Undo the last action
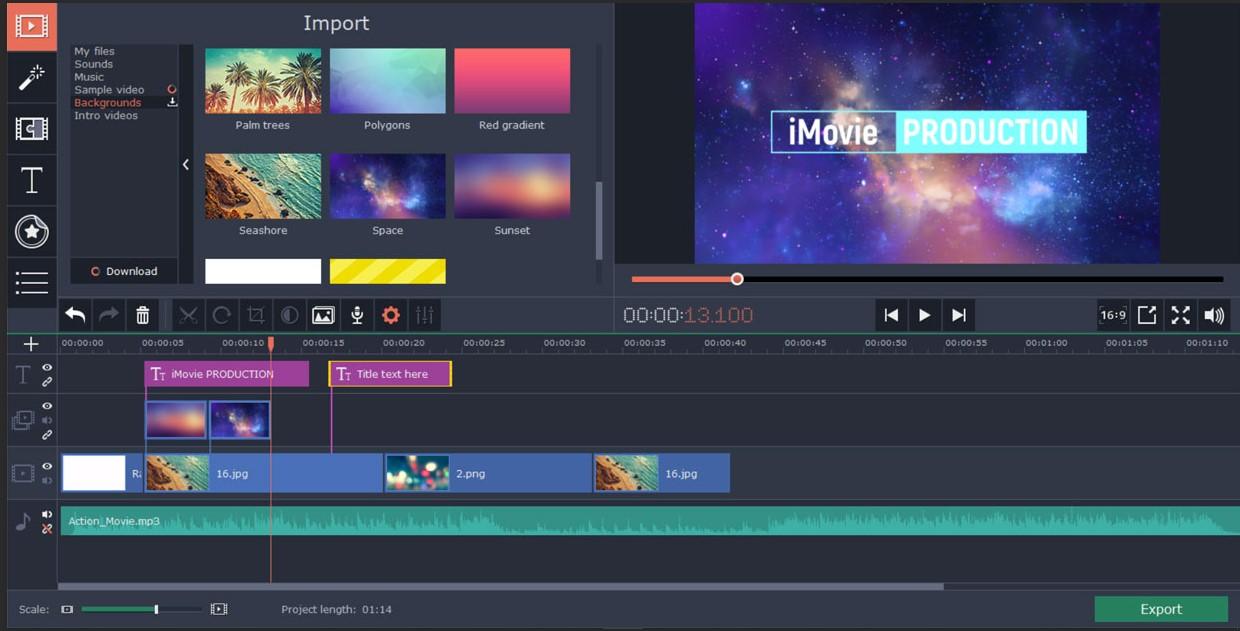This screenshot has width=1240, height=631. (75, 315)
